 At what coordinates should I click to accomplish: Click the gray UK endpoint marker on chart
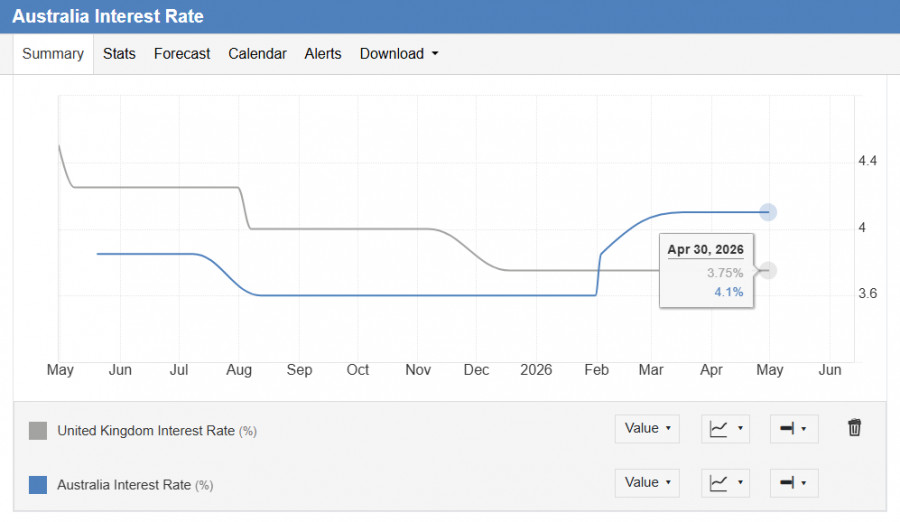pos(768,270)
